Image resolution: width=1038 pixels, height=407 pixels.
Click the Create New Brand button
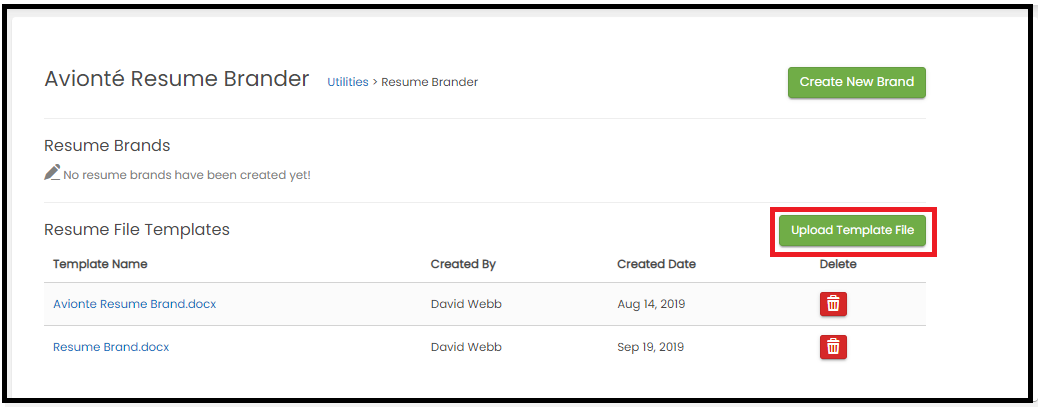pyautogui.click(x=857, y=83)
